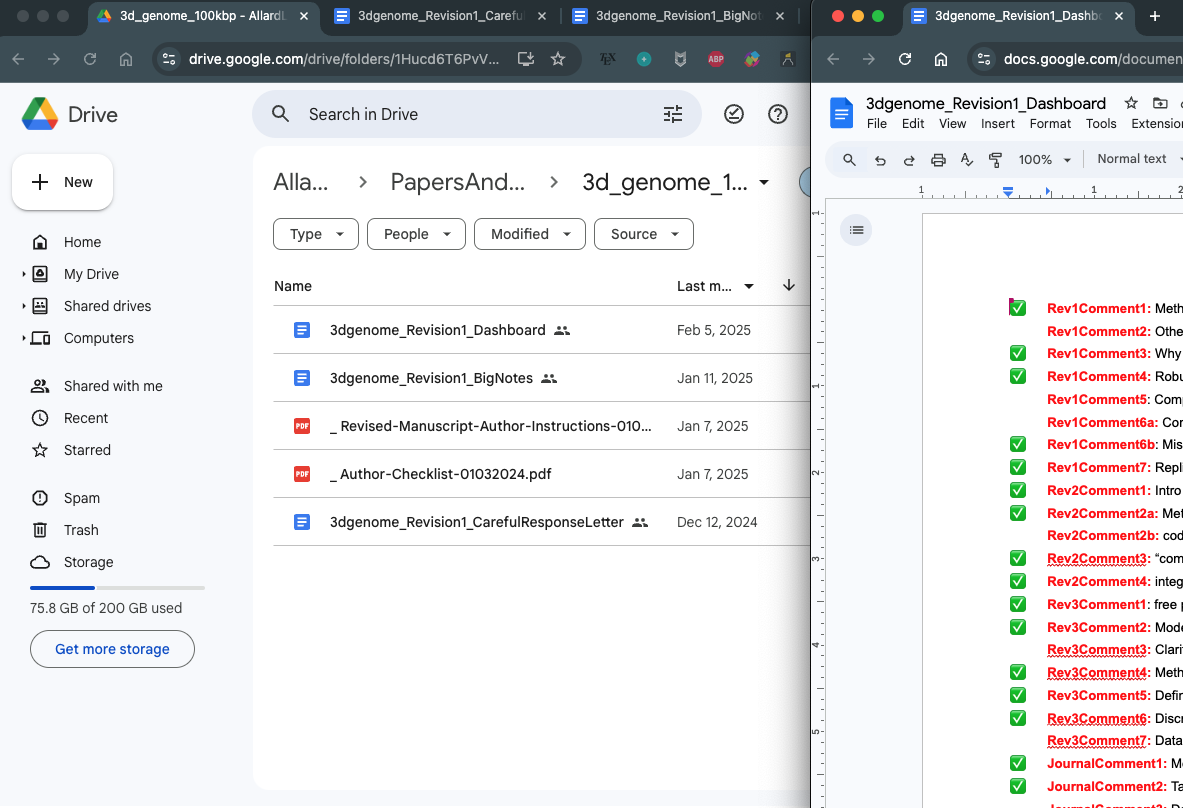Open the 3d_genome folder breadcrumb dropdown
Screen dimensions: 1183x808
pyautogui.click(x=764, y=182)
